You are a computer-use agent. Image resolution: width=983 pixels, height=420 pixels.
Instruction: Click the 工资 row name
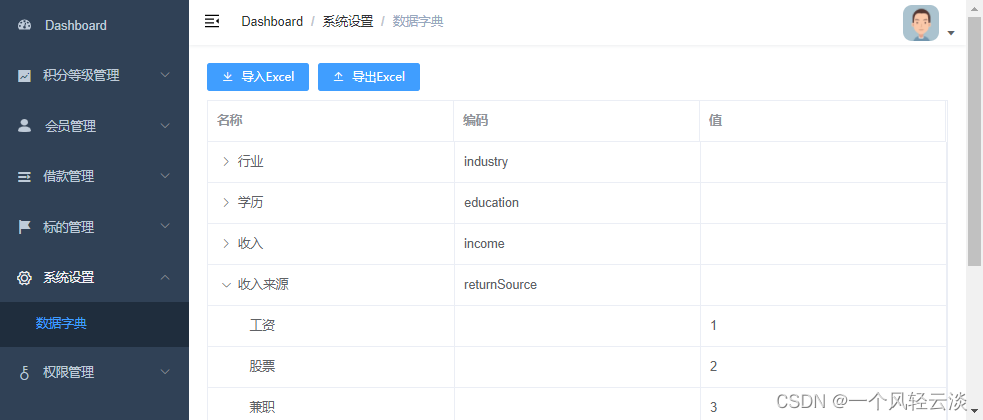click(262, 325)
